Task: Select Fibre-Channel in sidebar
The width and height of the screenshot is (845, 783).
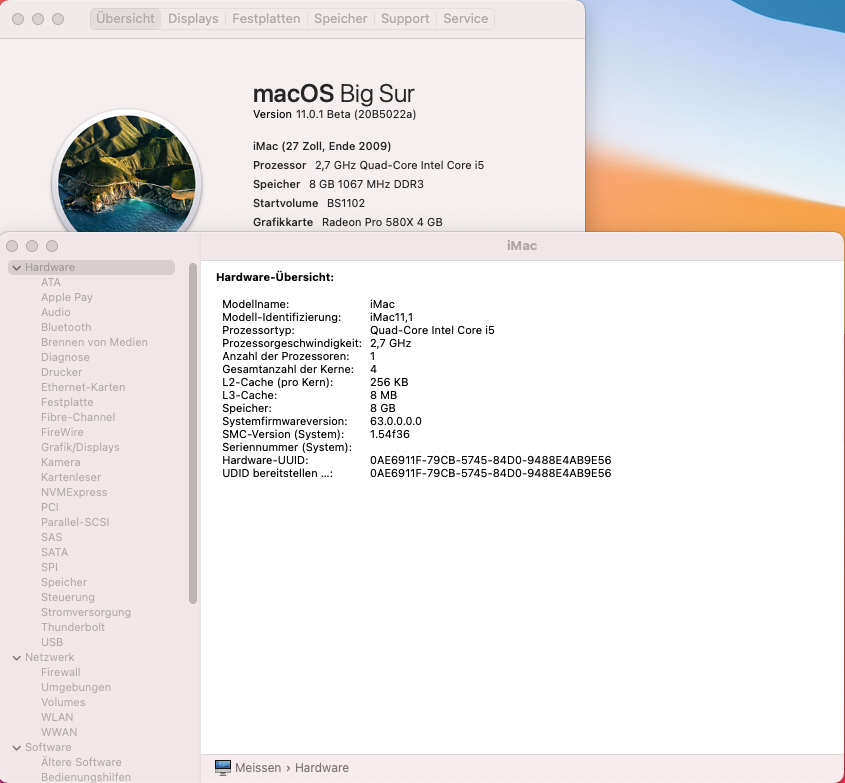Action: coord(78,418)
